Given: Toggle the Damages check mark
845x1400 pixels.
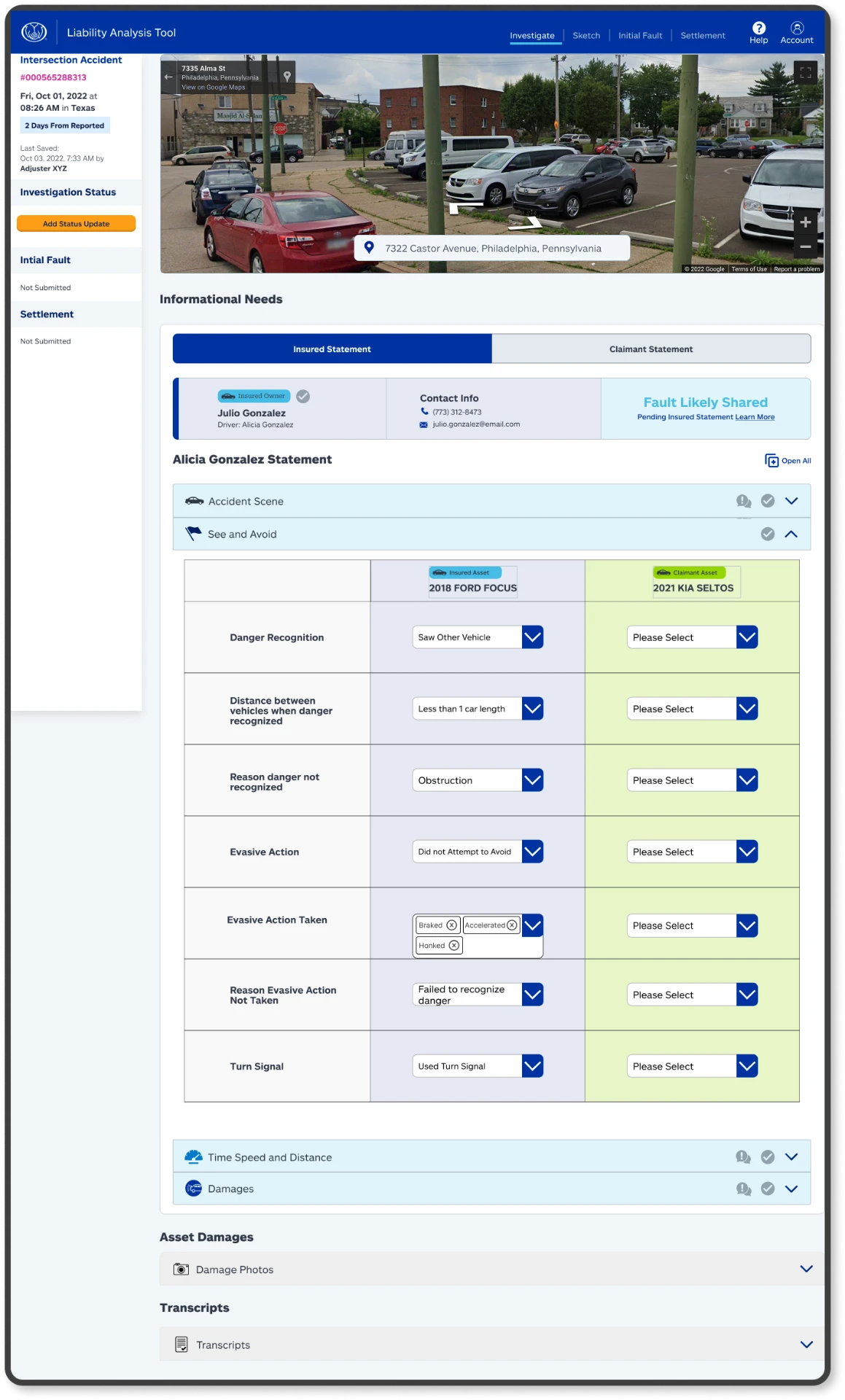Looking at the screenshot, I should tap(768, 1189).
